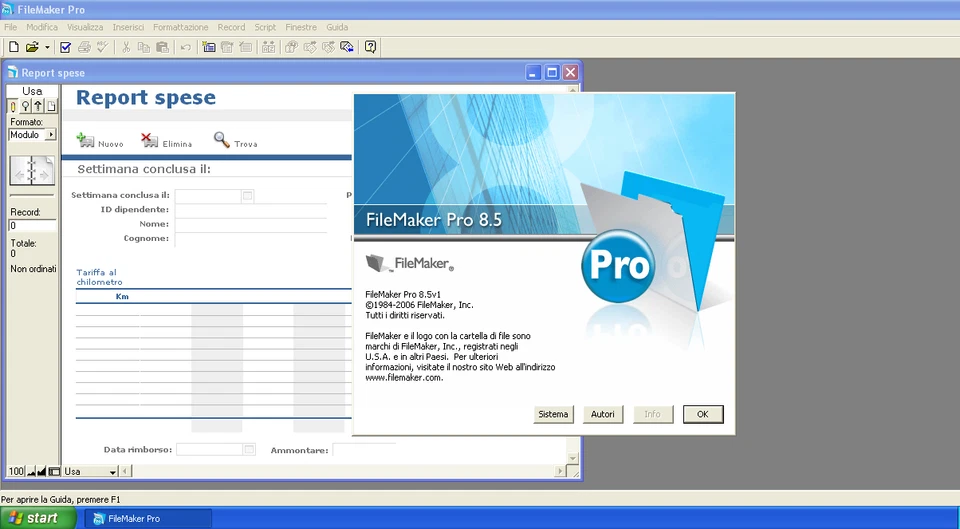Click the Open folder toolbar icon

pyautogui.click(x=32, y=47)
